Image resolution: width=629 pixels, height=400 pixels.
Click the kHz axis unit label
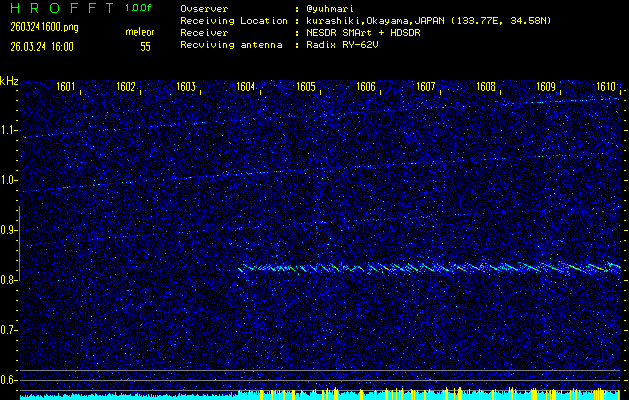(9, 81)
